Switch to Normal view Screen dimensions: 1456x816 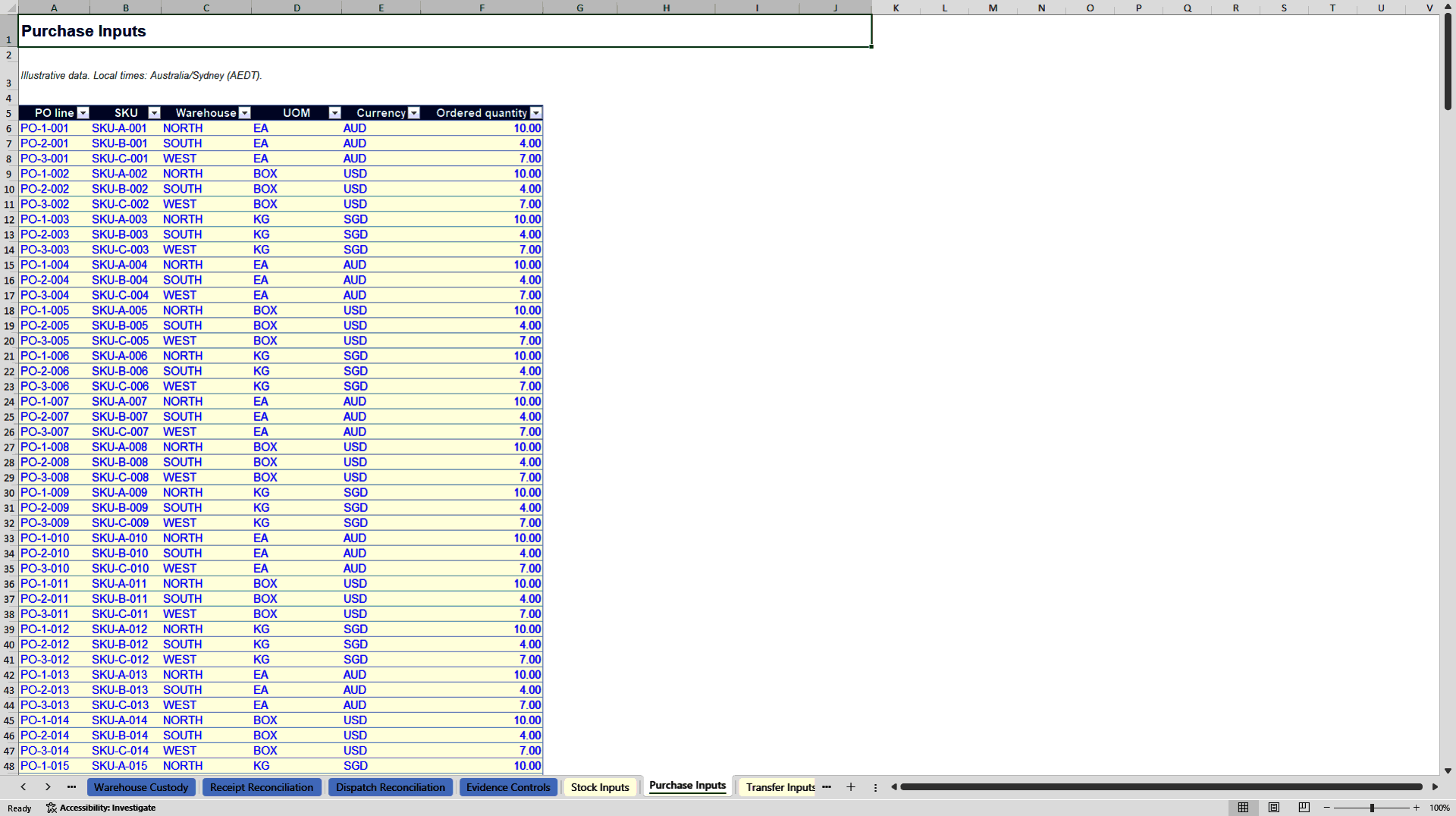point(1243,808)
